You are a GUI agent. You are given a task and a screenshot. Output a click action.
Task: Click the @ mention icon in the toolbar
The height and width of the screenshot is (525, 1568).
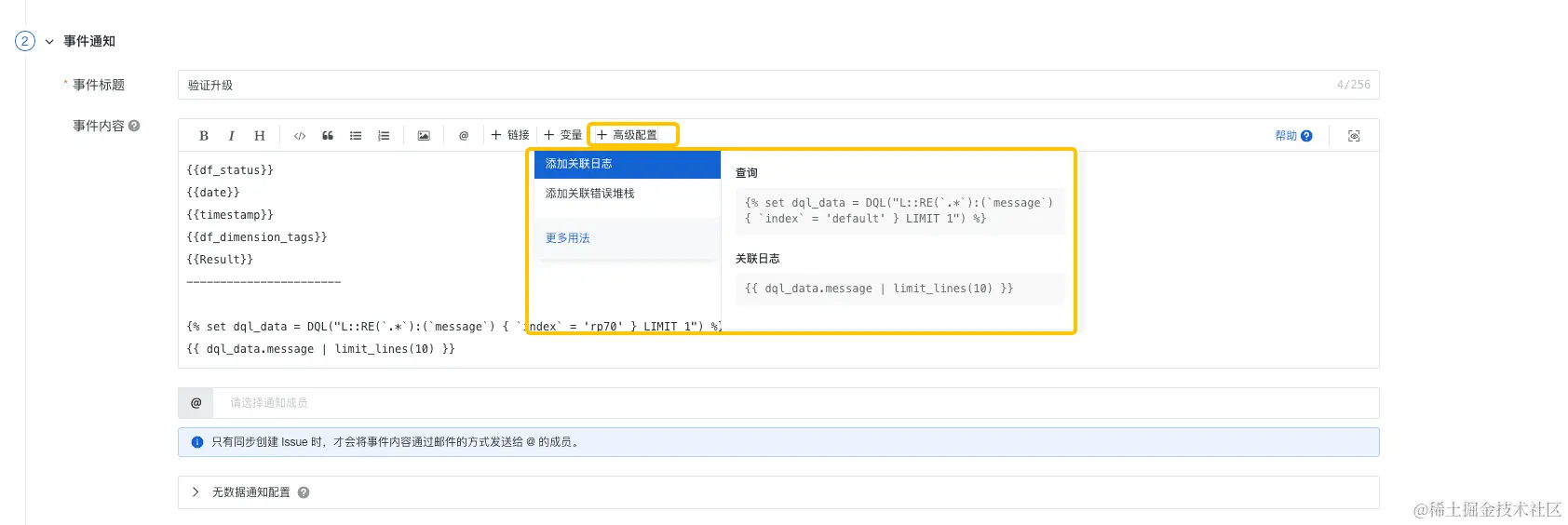[464, 136]
